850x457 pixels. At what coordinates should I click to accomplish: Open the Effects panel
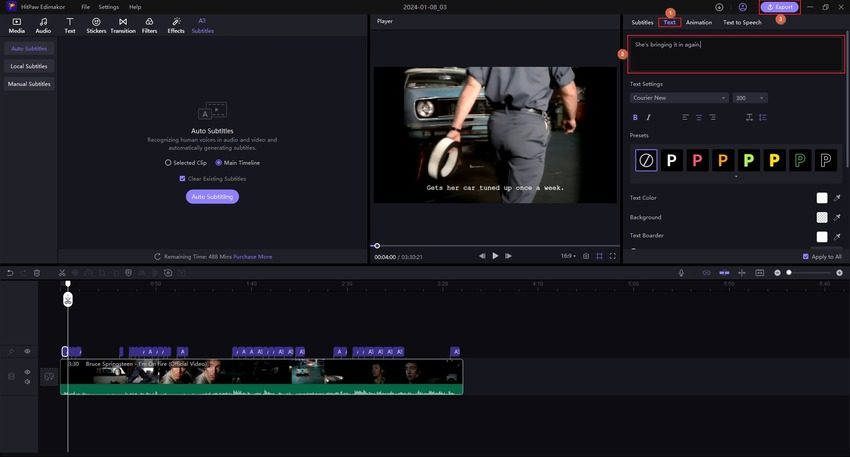click(176, 25)
